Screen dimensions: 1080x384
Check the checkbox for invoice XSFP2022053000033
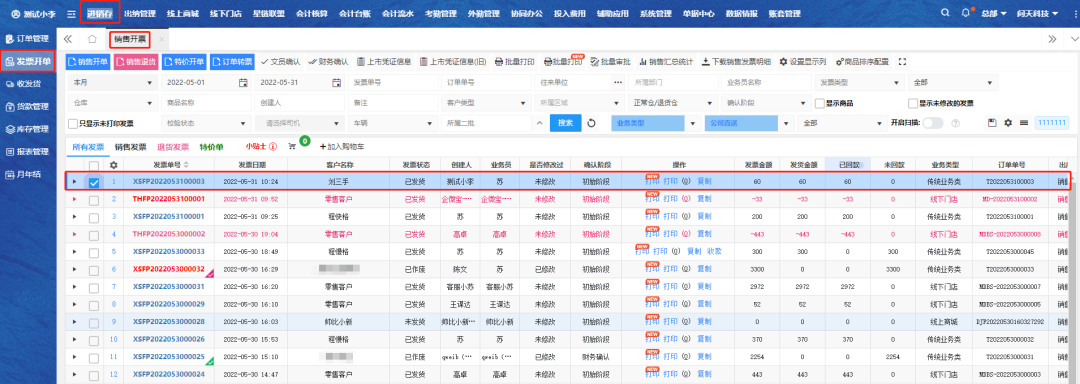94,252
